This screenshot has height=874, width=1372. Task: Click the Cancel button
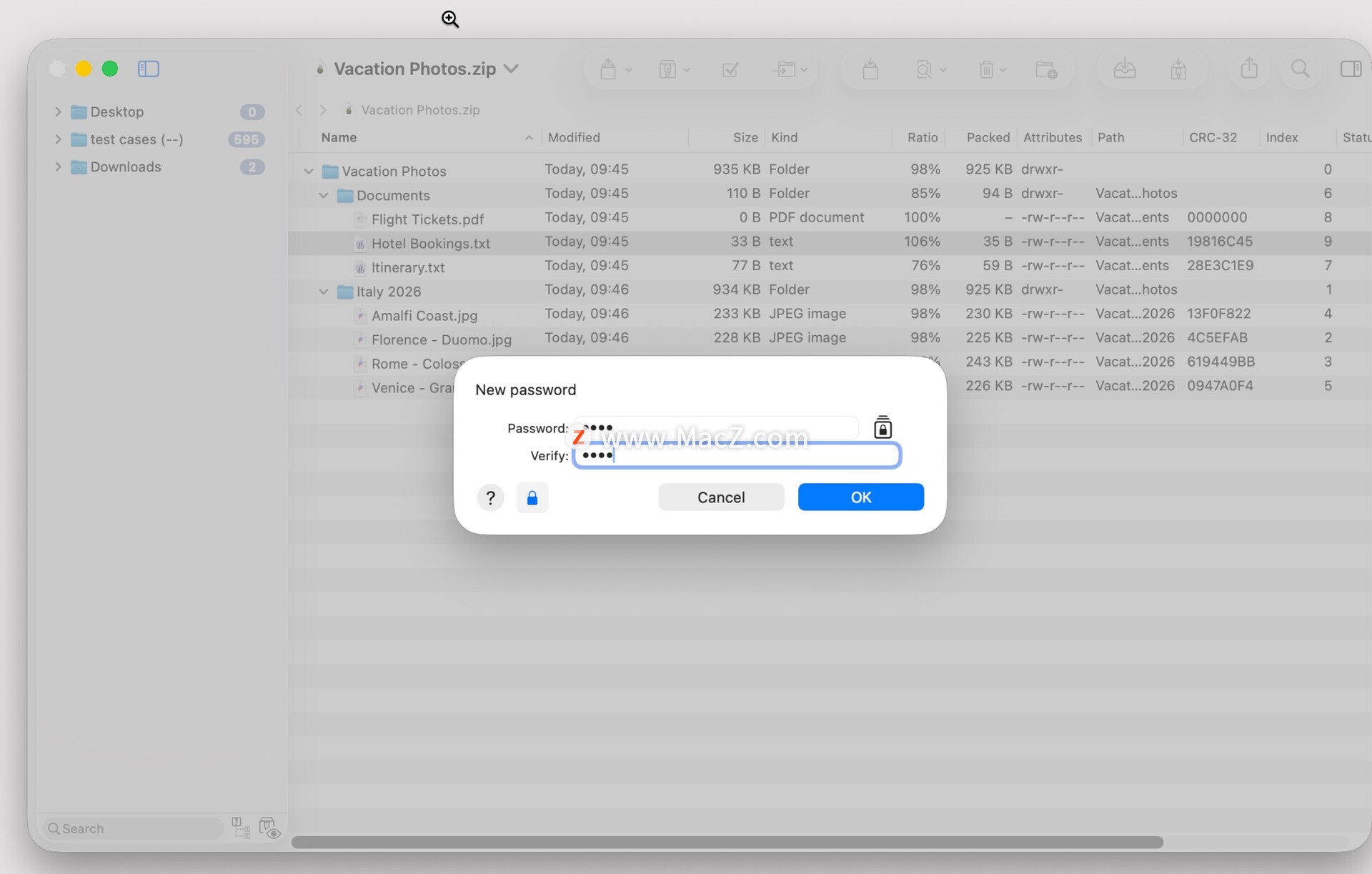tap(721, 497)
